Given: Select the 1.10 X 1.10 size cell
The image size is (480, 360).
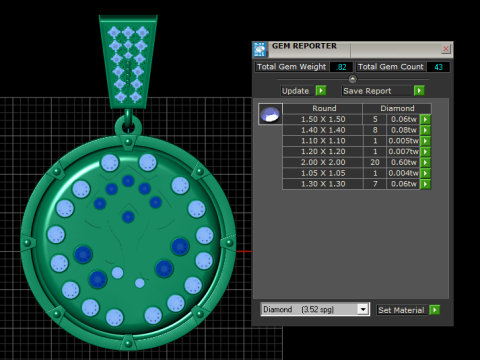Looking at the screenshot, I should point(323,141).
